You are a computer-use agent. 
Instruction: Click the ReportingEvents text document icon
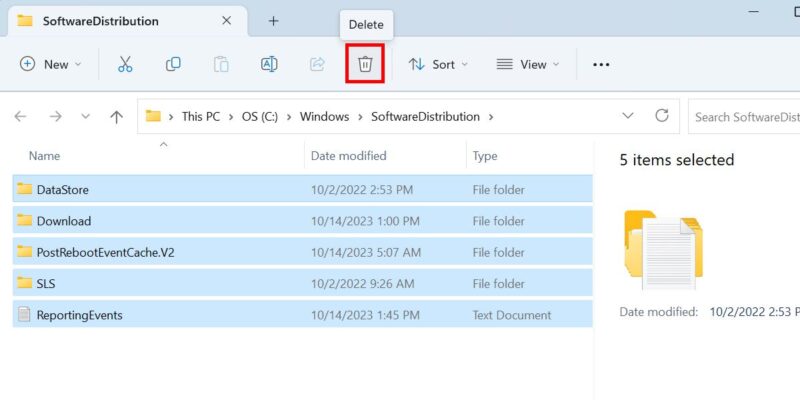coord(24,314)
